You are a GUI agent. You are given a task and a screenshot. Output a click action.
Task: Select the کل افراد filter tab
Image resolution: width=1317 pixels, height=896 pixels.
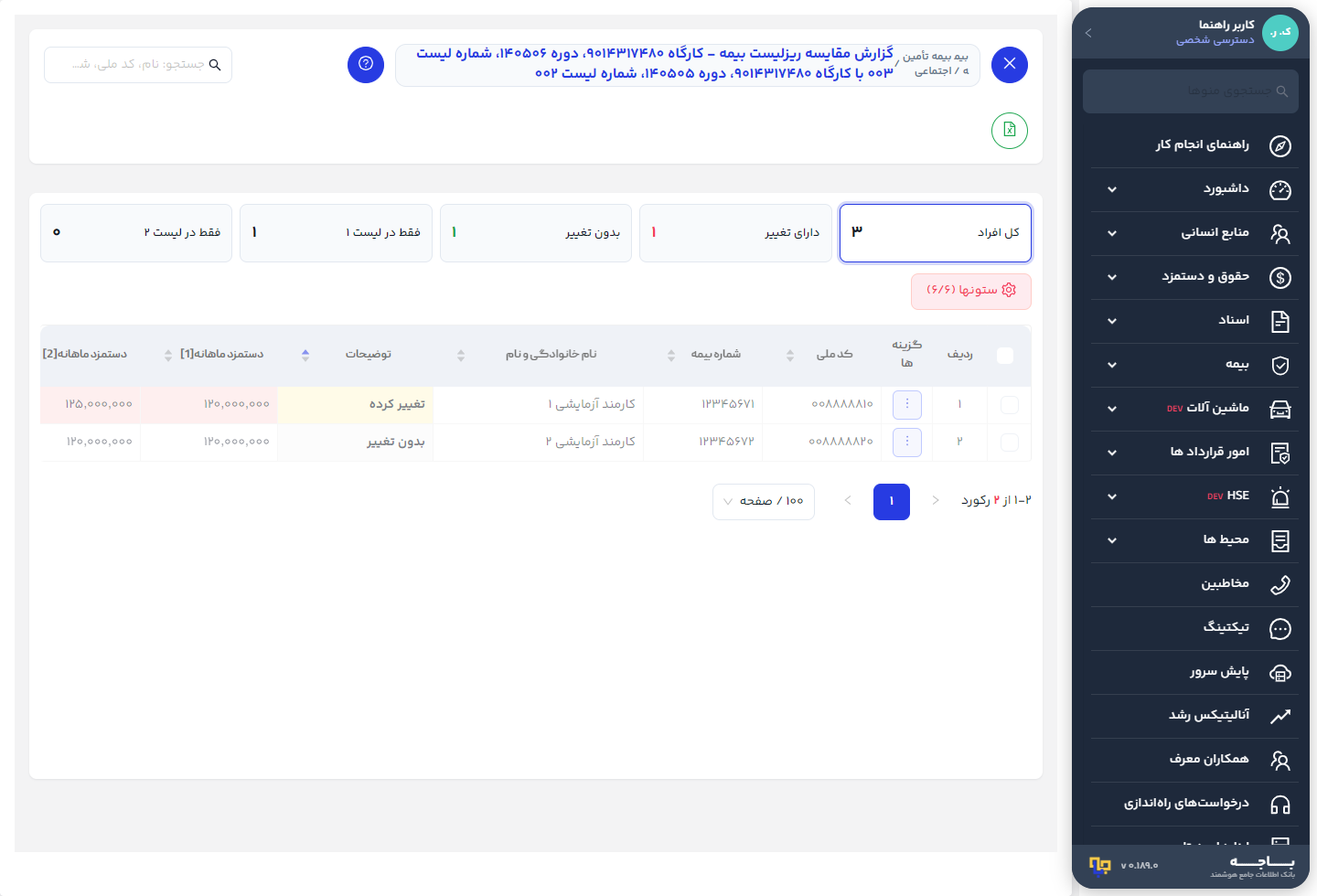936,233
